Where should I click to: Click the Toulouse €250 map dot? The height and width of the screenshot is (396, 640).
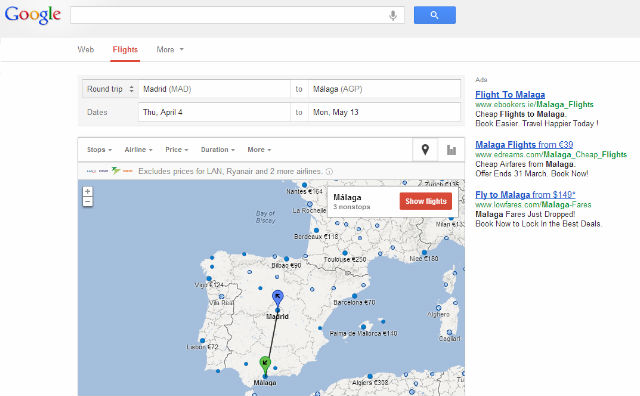tap(345, 253)
